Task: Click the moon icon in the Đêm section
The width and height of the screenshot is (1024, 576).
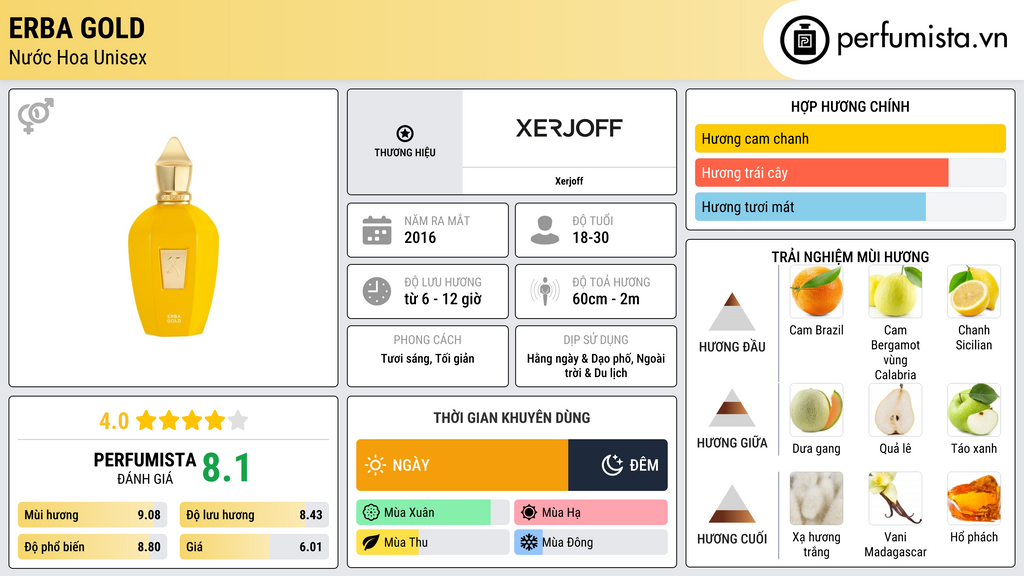Action: pos(612,465)
